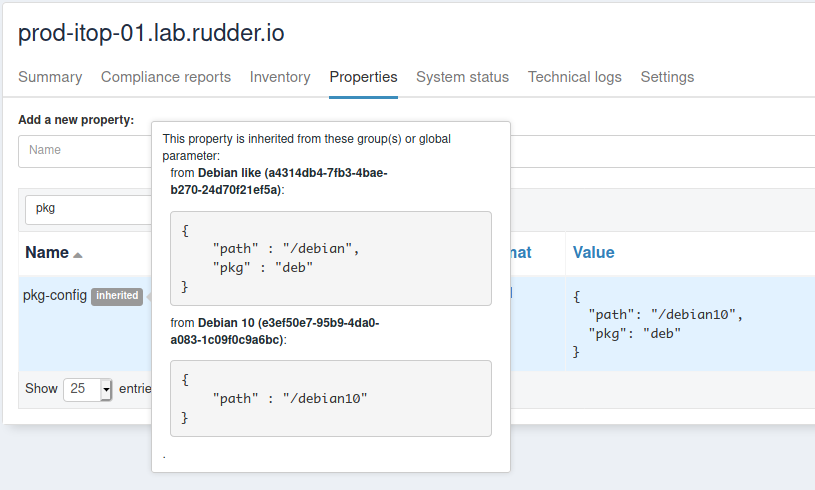The height and width of the screenshot is (490, 815).
Task: Click the Debian like group name in popover
Action: [239, 172]
